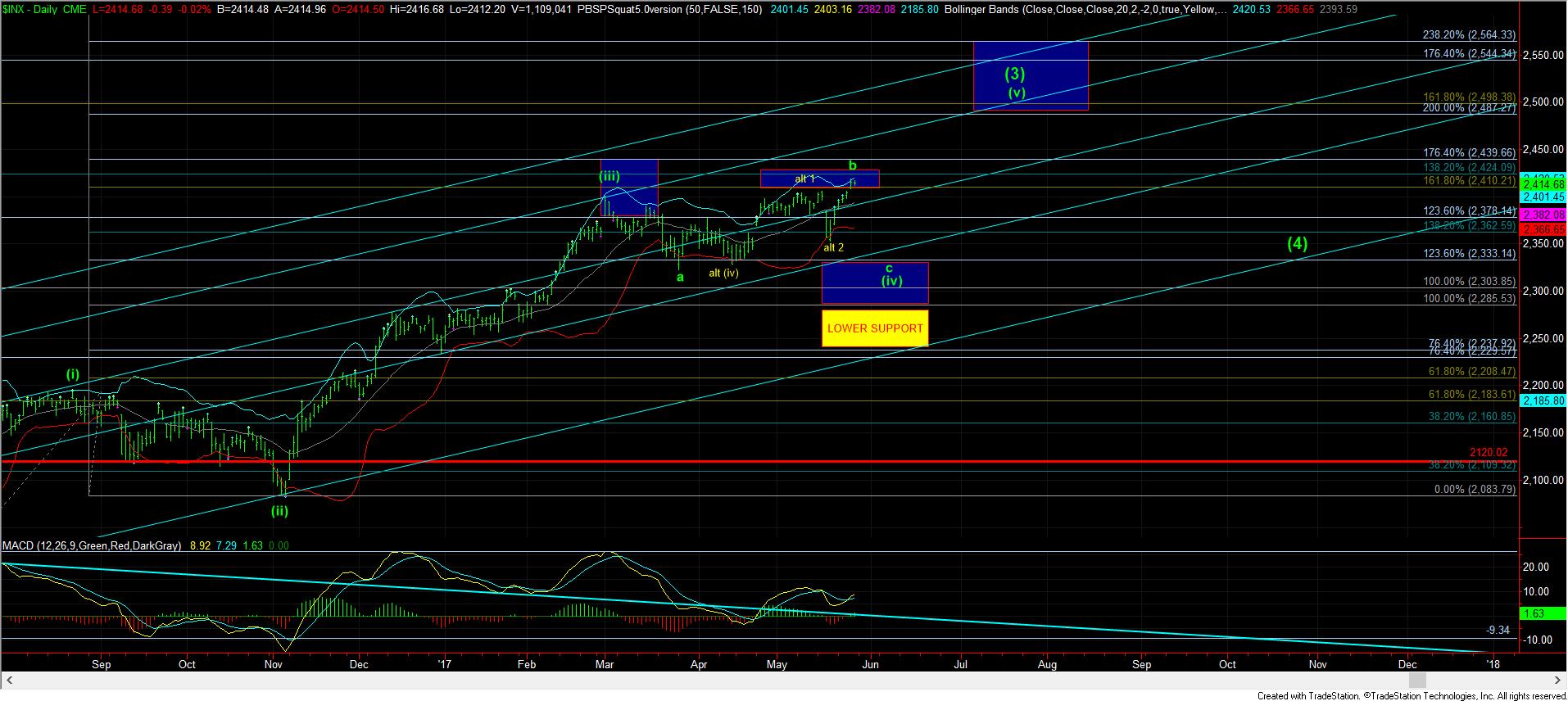Click the yellow alt 2 label

coord(833,247)
